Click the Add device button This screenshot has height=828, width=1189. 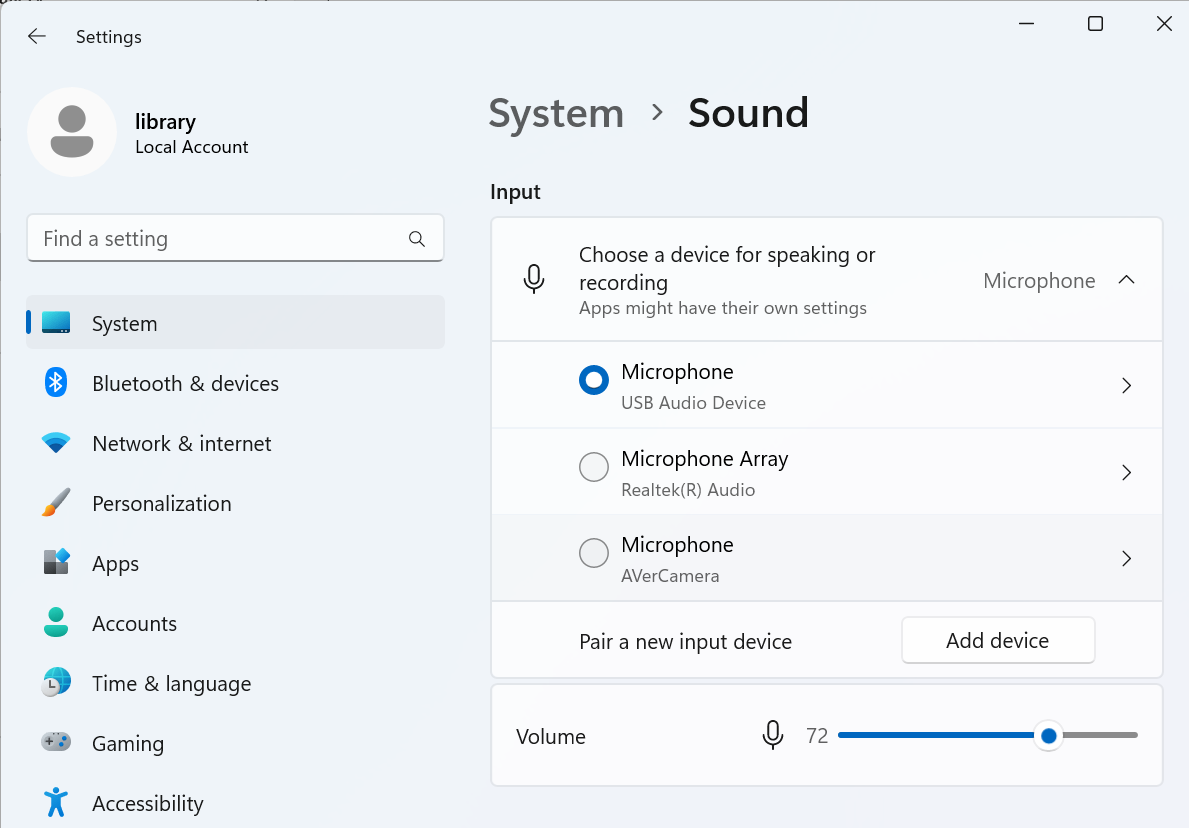point(997,641)
